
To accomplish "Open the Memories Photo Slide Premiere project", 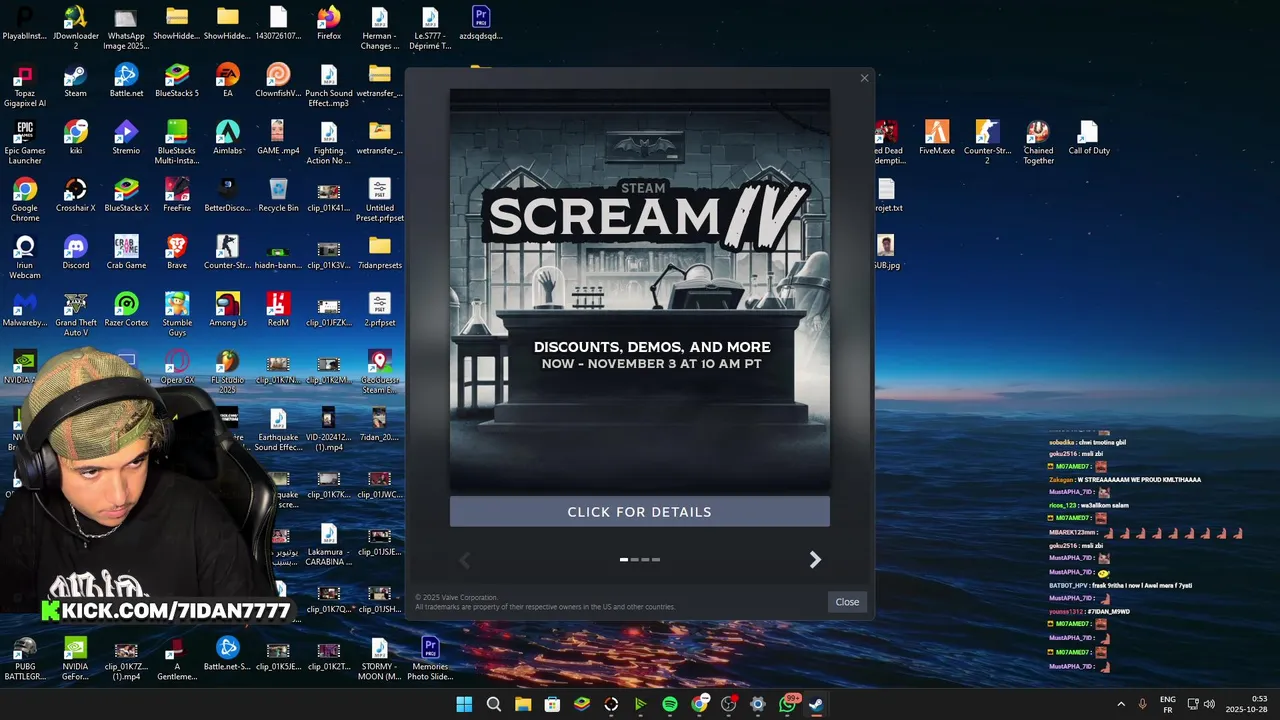I will 430,659.
